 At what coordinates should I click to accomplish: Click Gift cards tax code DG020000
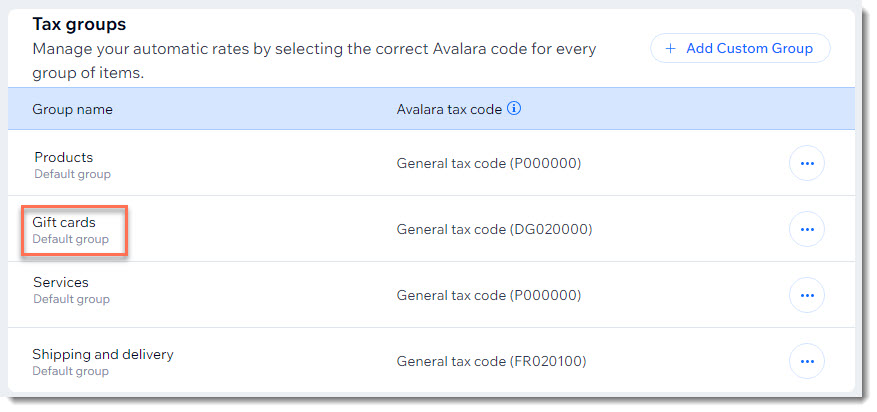[494, 229]
